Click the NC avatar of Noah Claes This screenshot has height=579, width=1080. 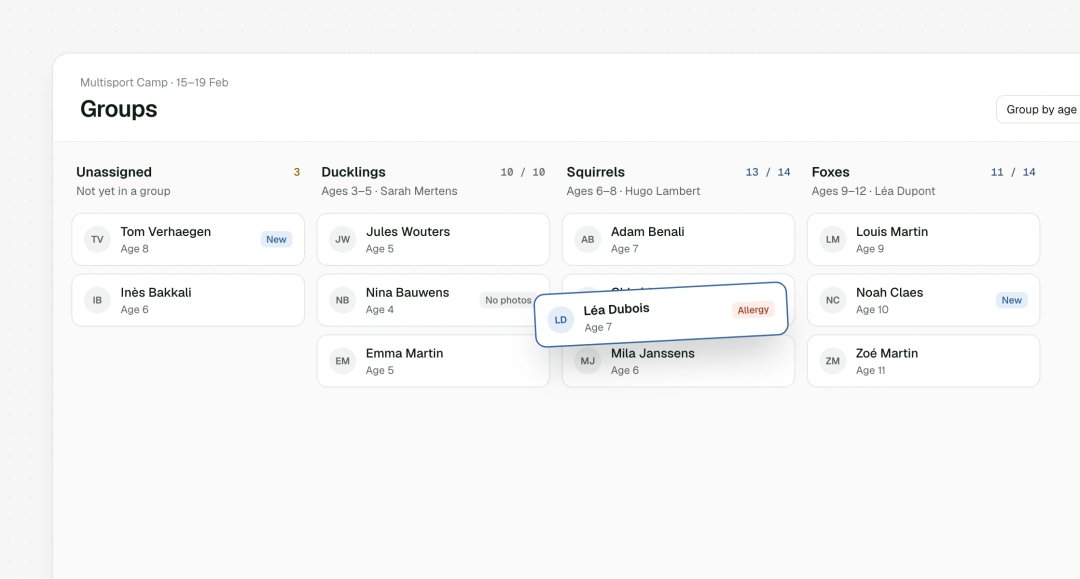pyautogui.click(x=833, y=300)
